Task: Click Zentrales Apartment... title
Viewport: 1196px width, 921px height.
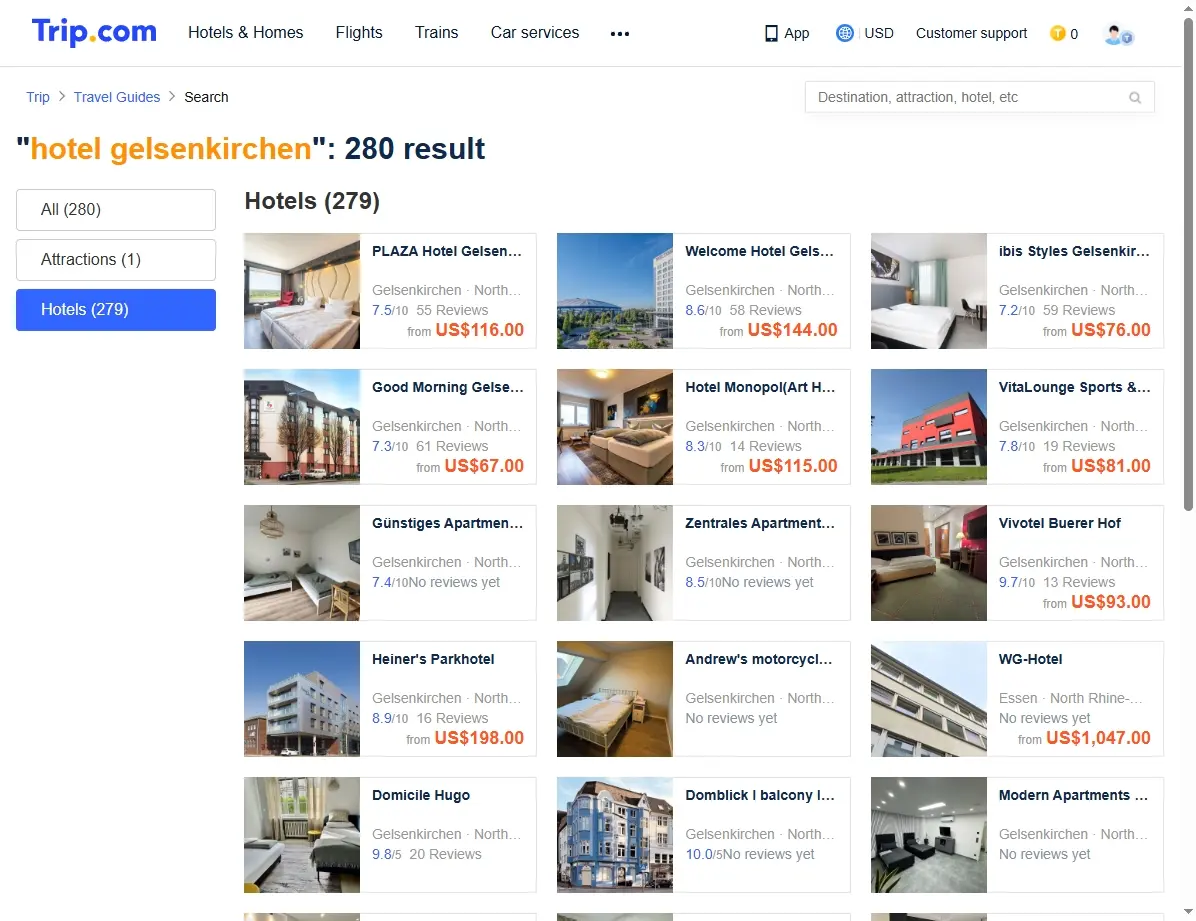Action: coord(760,523)
